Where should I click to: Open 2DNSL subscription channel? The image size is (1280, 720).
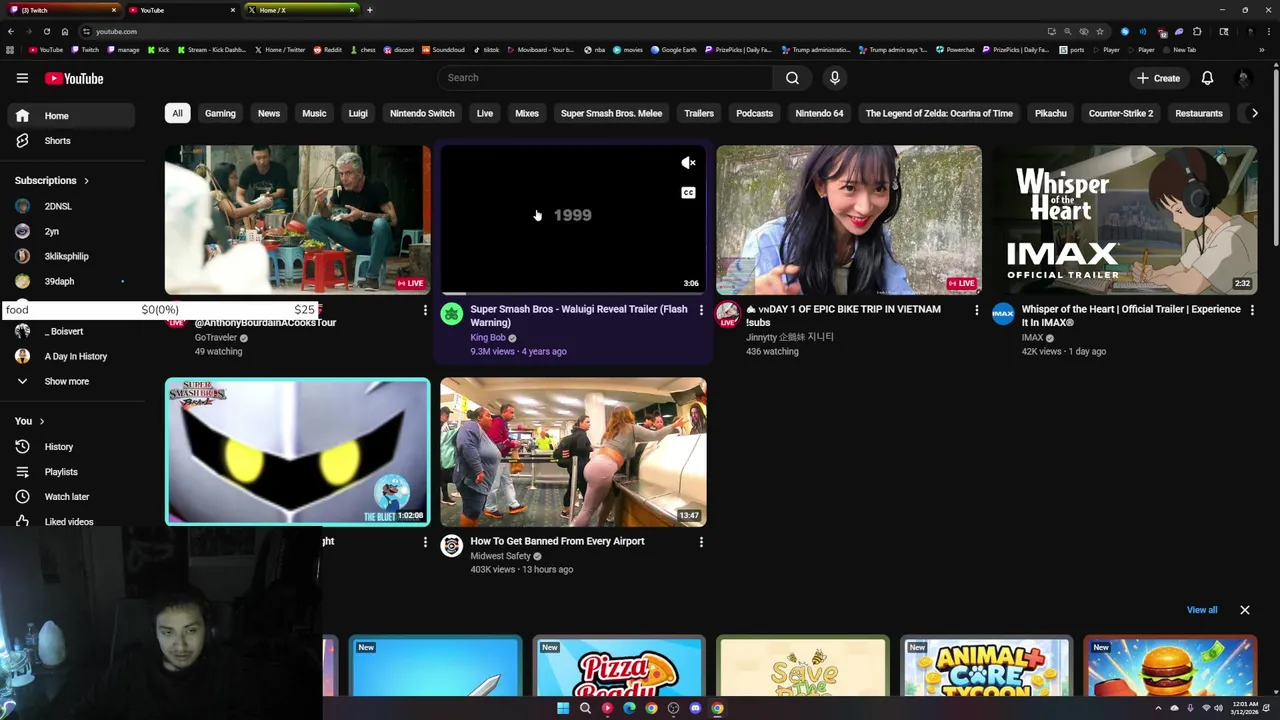tap(58, 206)
